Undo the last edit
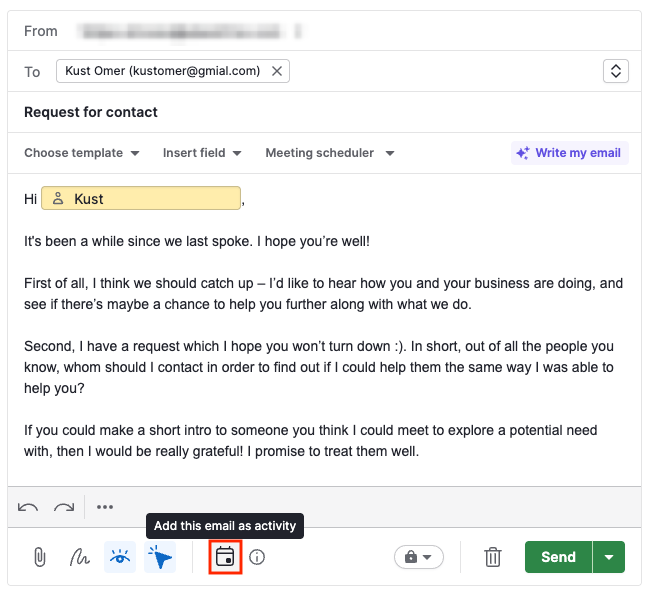The height and width of the screenshot is (596, 651). (28, 507)
